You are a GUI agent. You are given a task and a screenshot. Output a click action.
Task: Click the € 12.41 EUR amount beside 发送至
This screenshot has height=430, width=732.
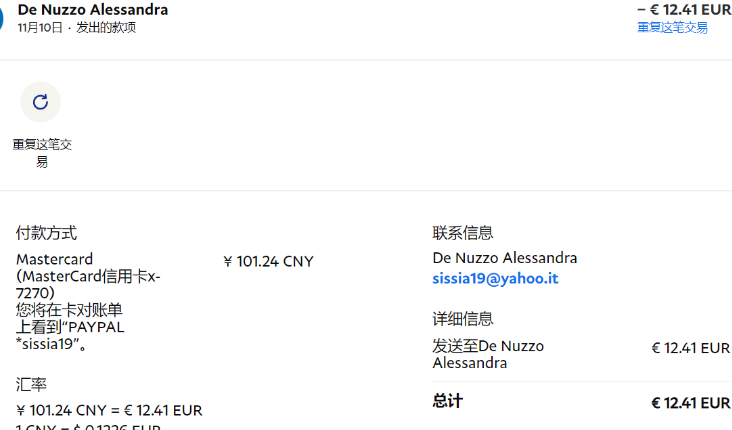(690, 348)
